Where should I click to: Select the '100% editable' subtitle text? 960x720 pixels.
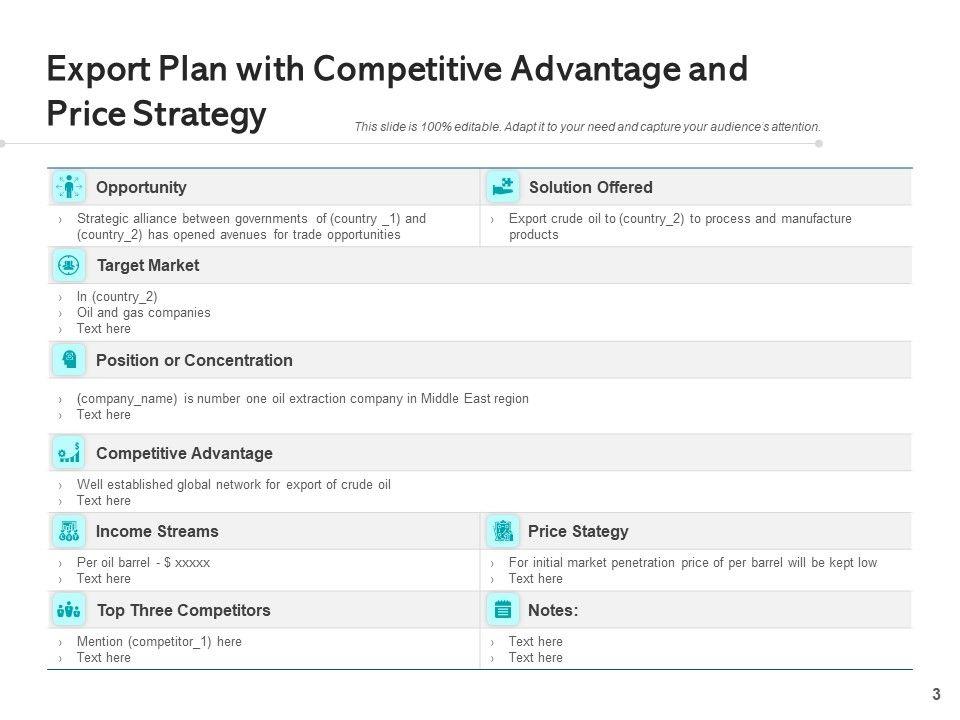pos(587,127)
